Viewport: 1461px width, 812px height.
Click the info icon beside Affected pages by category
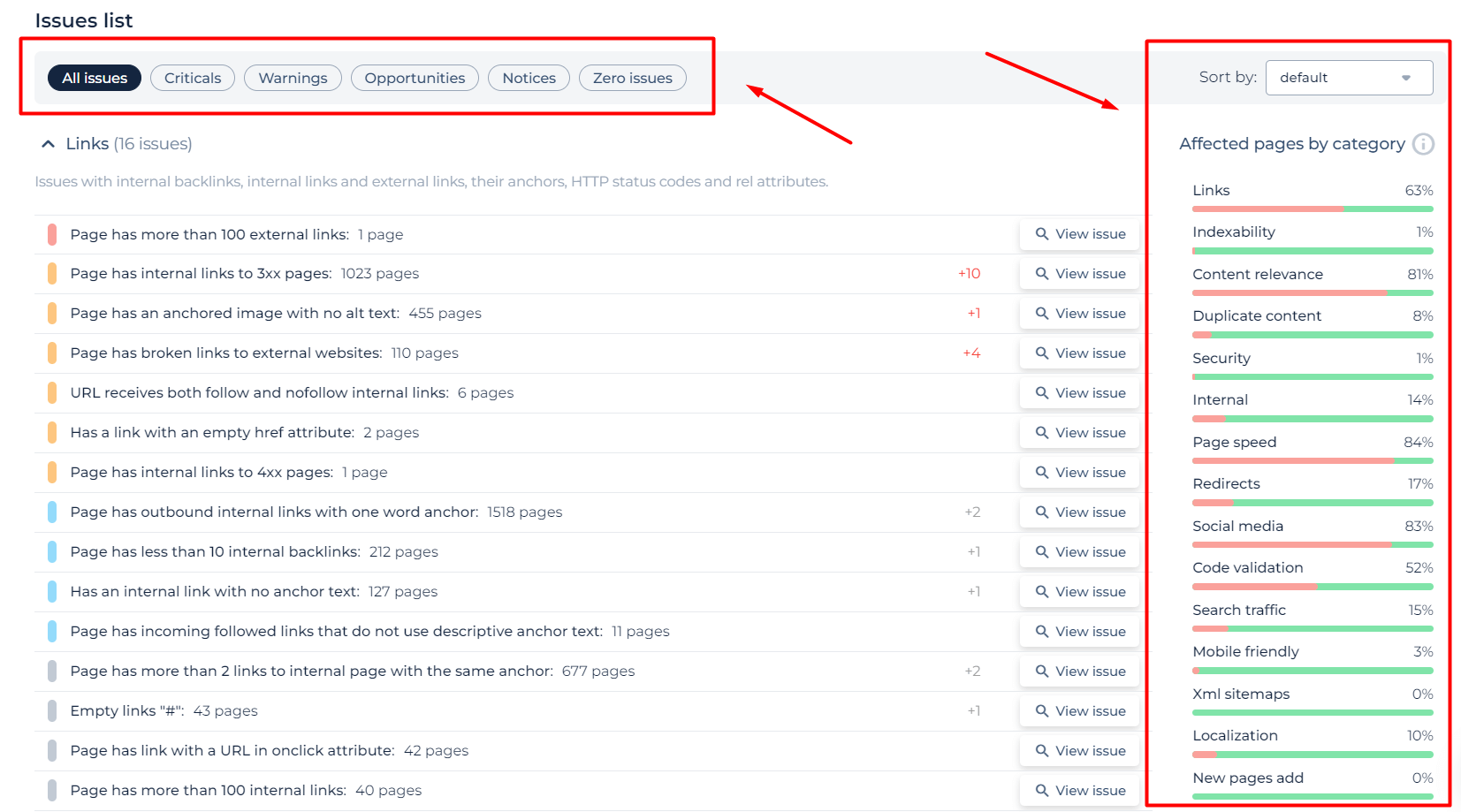(x=1423, y=144)
